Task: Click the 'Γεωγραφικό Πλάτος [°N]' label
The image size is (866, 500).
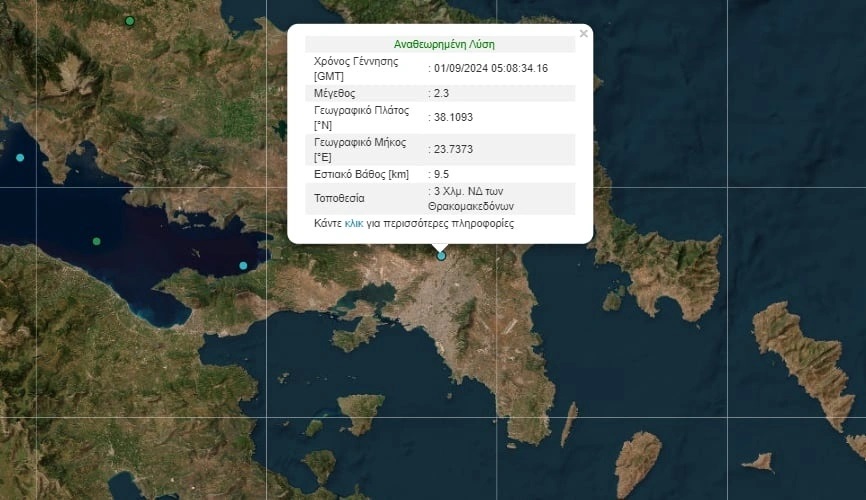Action: (x=360, y=118)
